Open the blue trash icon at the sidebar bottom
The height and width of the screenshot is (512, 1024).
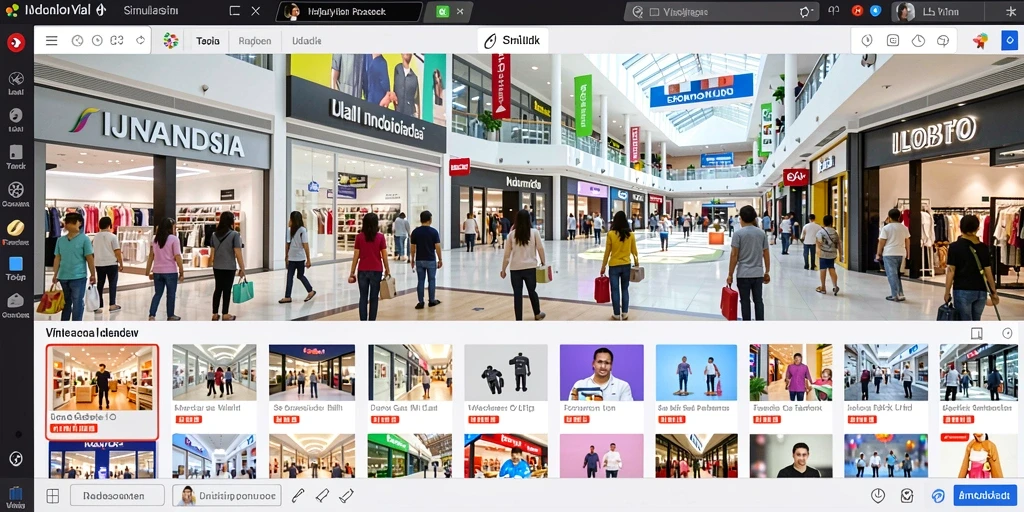coord(16,494)
